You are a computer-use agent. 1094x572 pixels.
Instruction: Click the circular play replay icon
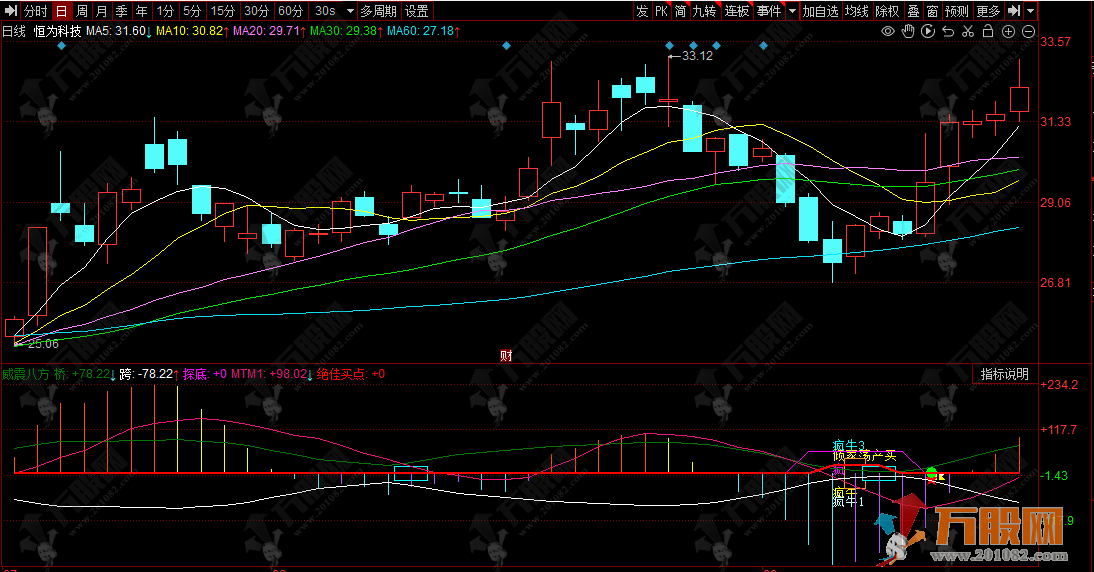(928, 32)
